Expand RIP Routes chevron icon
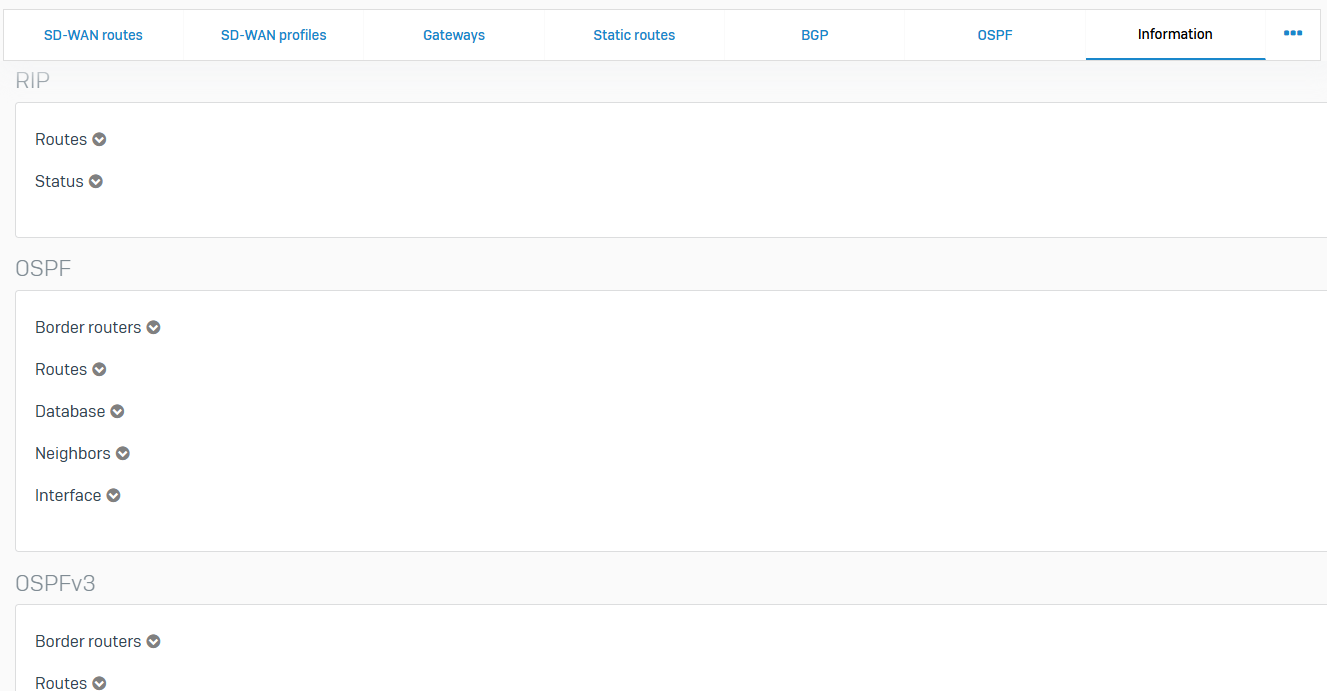The image size is (1327, 691). [99, 140]
